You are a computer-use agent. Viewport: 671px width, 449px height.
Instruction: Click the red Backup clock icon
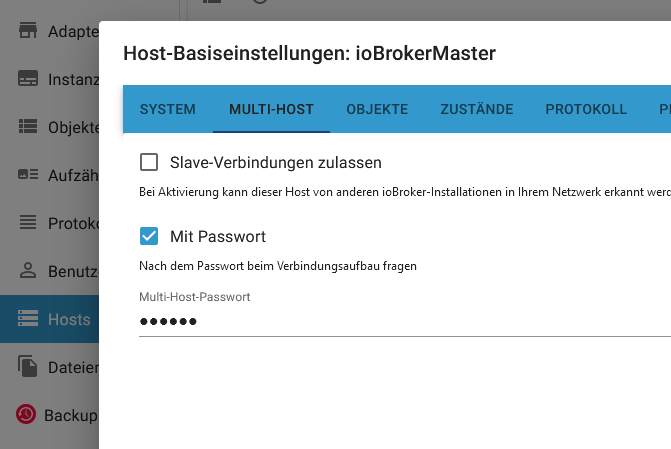[x=26, y=414]
